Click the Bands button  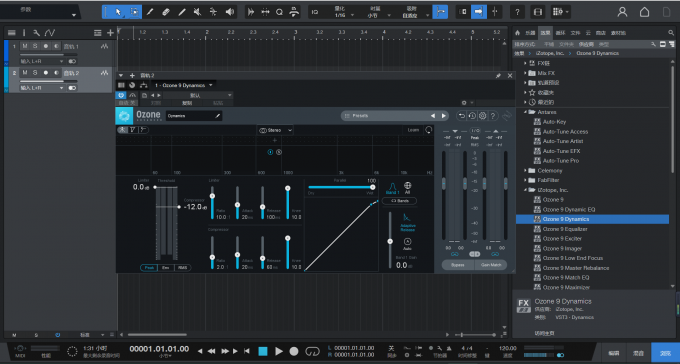[x=399, y=201]
